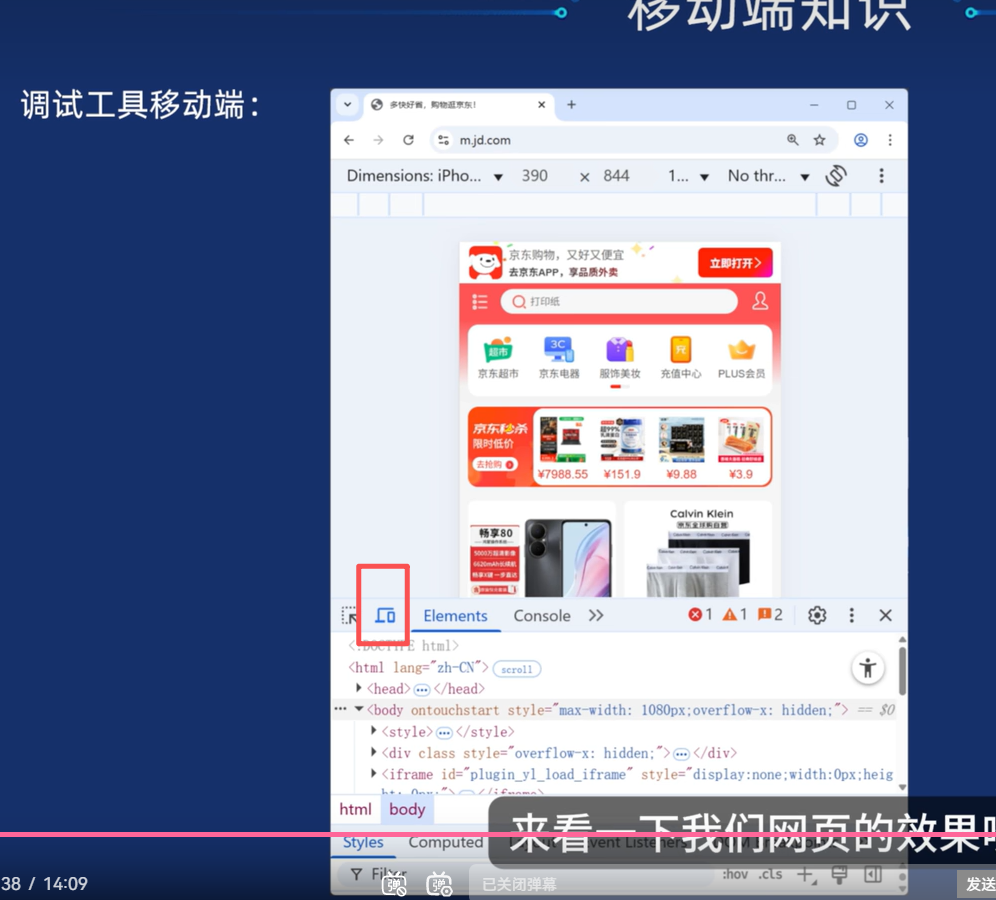996x900 pixels.
Task: Switch to the Console tab
Action: [x=542, y=615]
